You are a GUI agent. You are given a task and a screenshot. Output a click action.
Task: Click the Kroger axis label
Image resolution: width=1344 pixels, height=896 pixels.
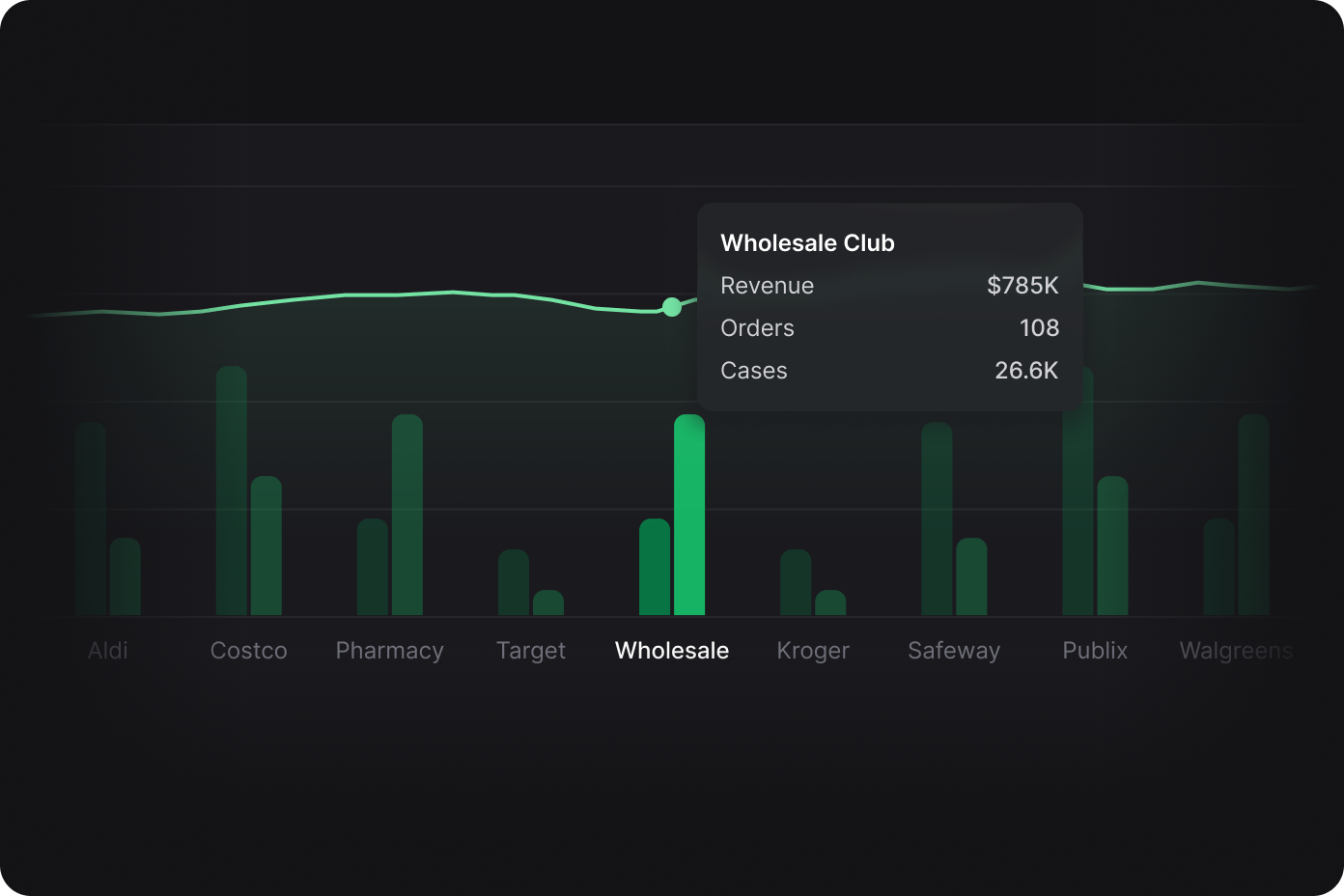pyautogui.click(x=813, y=652)
